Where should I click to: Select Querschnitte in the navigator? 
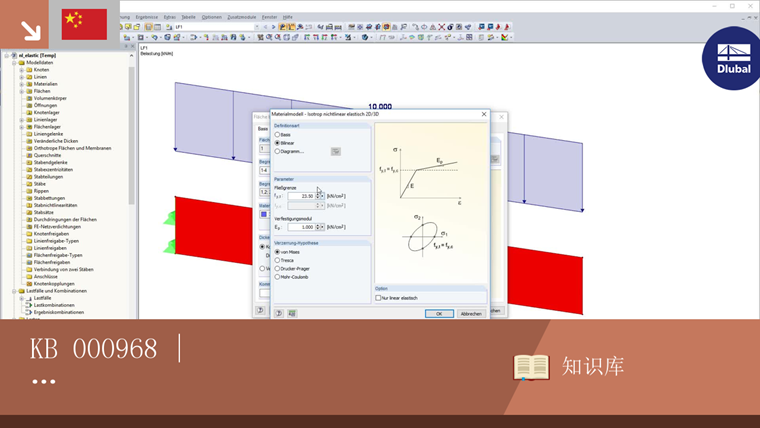[48, 156]
